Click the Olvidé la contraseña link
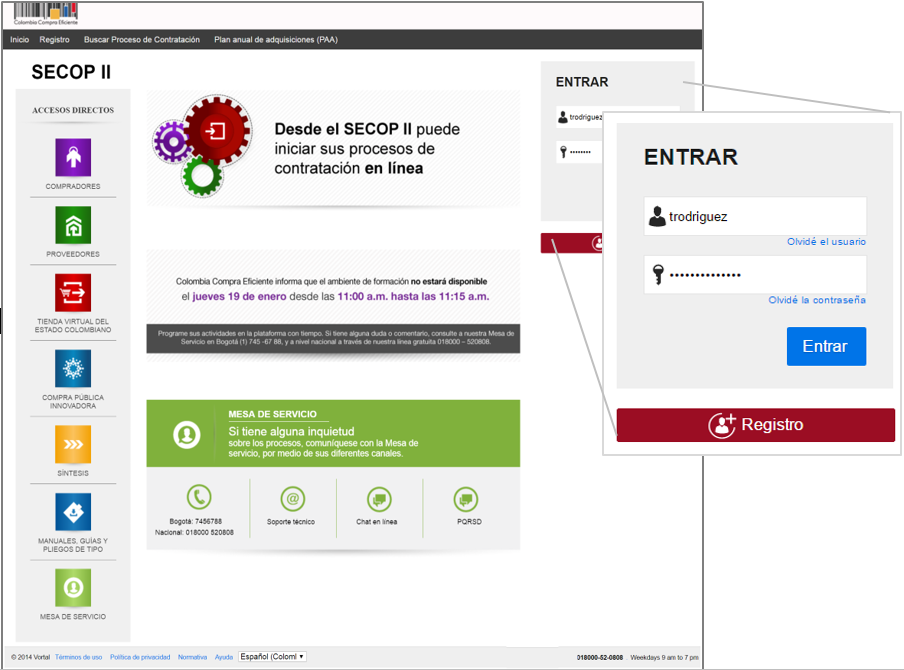Viewport: 904px width, 670px height. [x=817, y=300]
